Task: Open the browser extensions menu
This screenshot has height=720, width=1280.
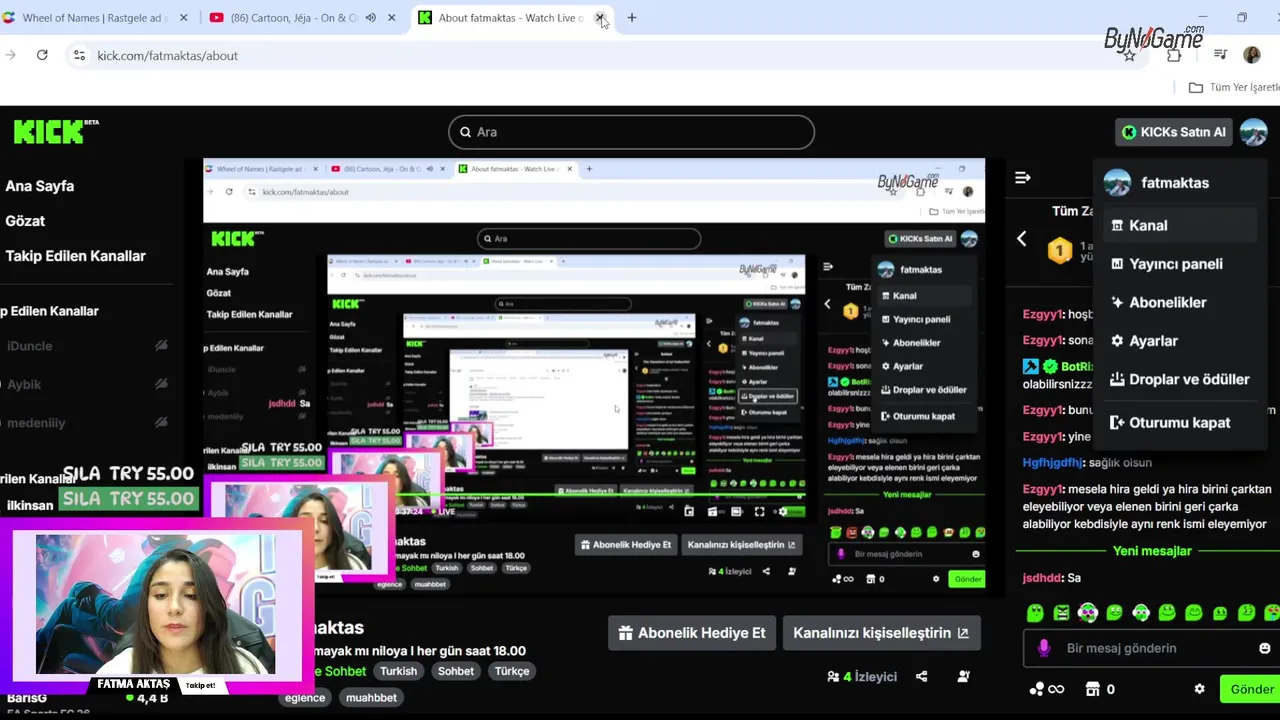Action: coord(1174,55)
